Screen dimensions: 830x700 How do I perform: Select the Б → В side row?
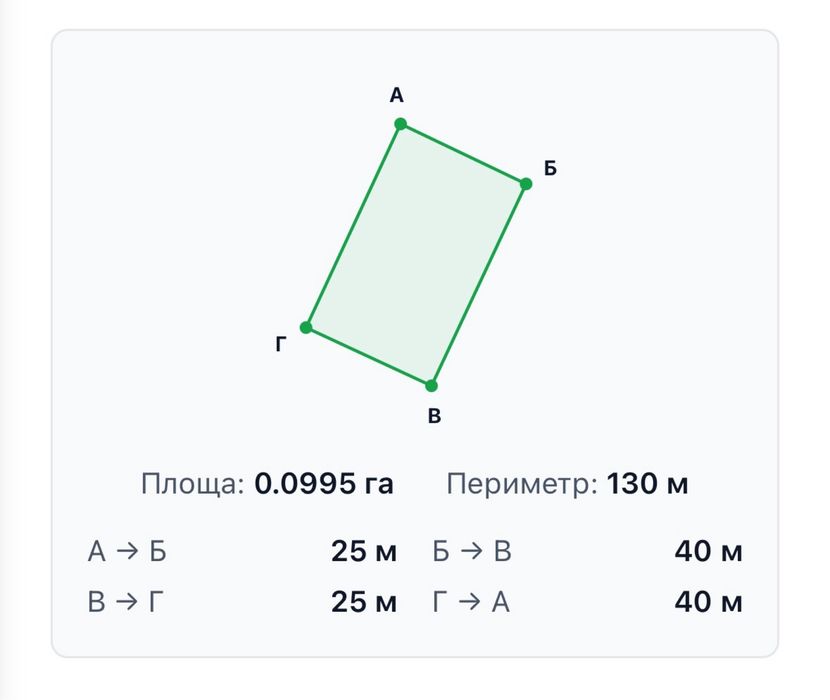pos(588,551)
